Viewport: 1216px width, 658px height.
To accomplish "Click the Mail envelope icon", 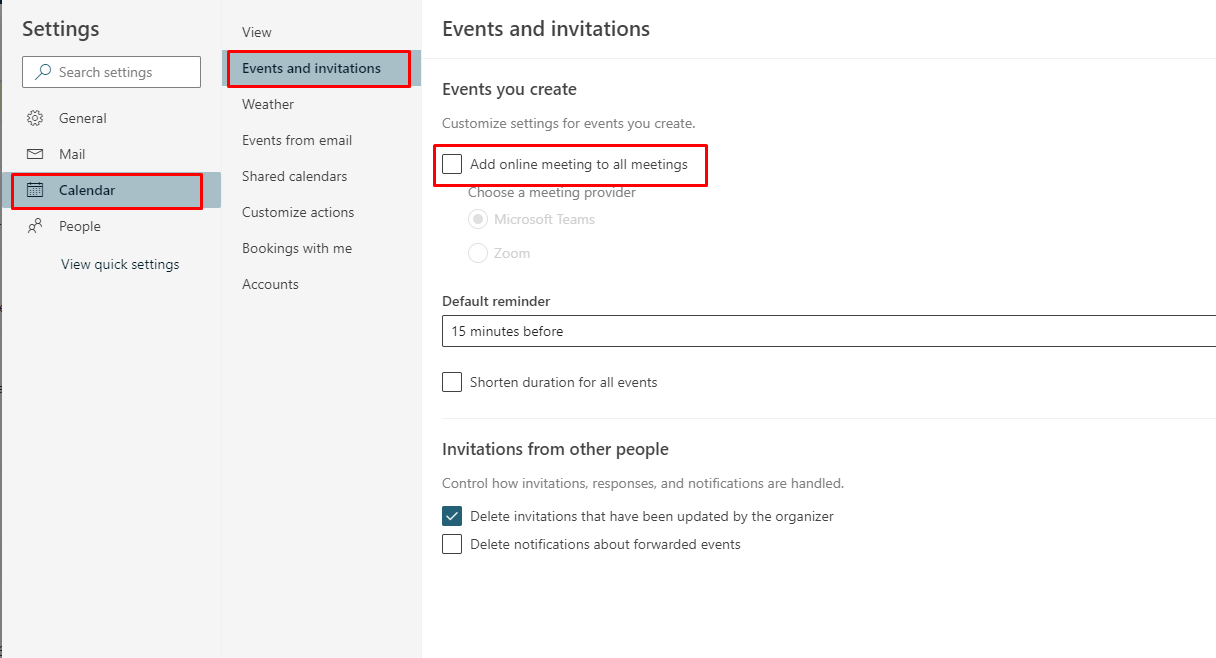I will coord(35,154).
